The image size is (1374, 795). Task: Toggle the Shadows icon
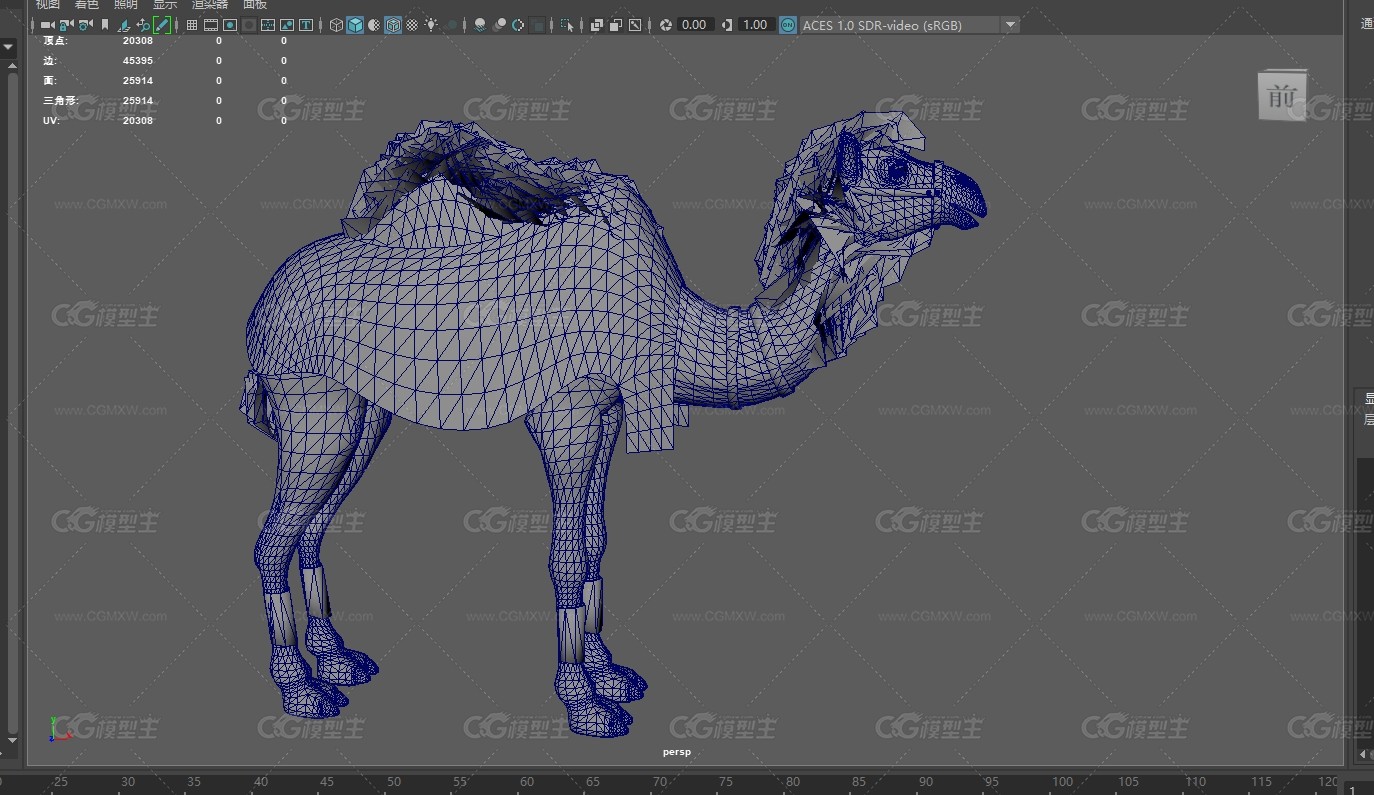click(451, 25)
